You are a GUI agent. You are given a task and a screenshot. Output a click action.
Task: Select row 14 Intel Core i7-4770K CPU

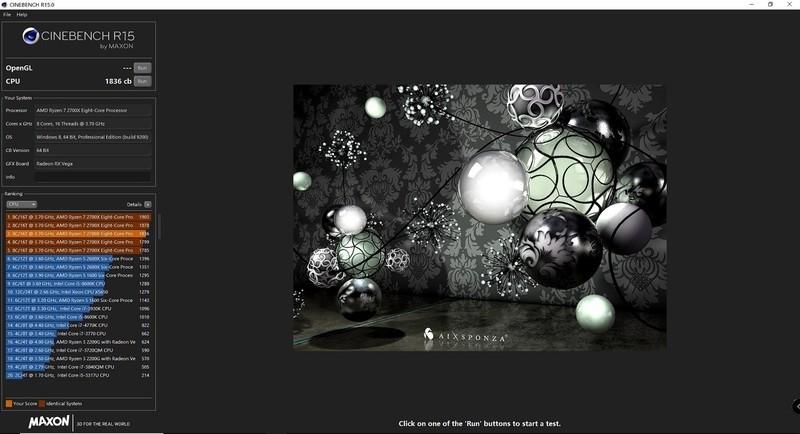point(78,325)
